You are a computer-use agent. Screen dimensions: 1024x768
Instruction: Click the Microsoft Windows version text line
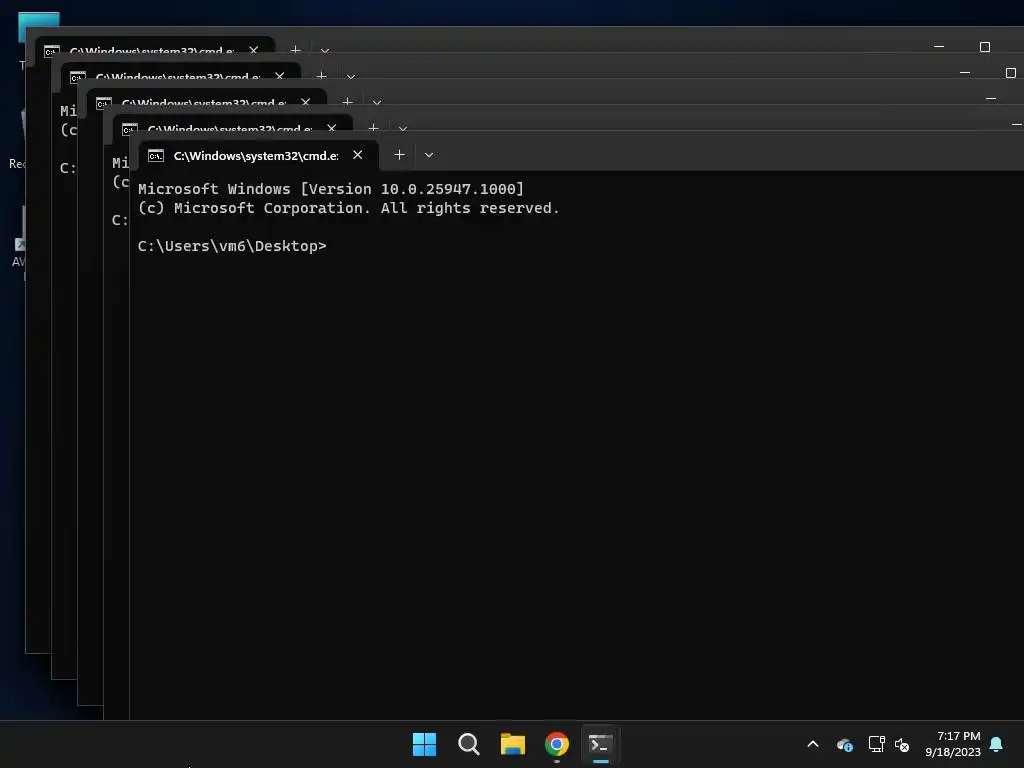click(330, 189)
